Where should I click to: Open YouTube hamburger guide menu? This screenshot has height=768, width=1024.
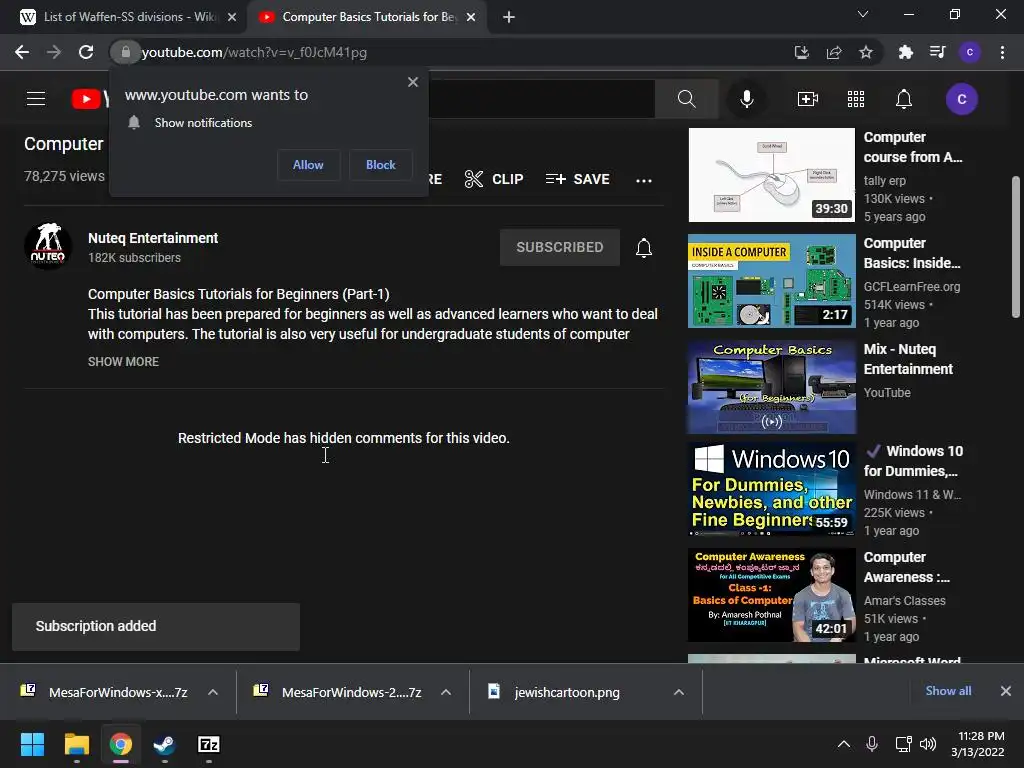tap(36, 99)
